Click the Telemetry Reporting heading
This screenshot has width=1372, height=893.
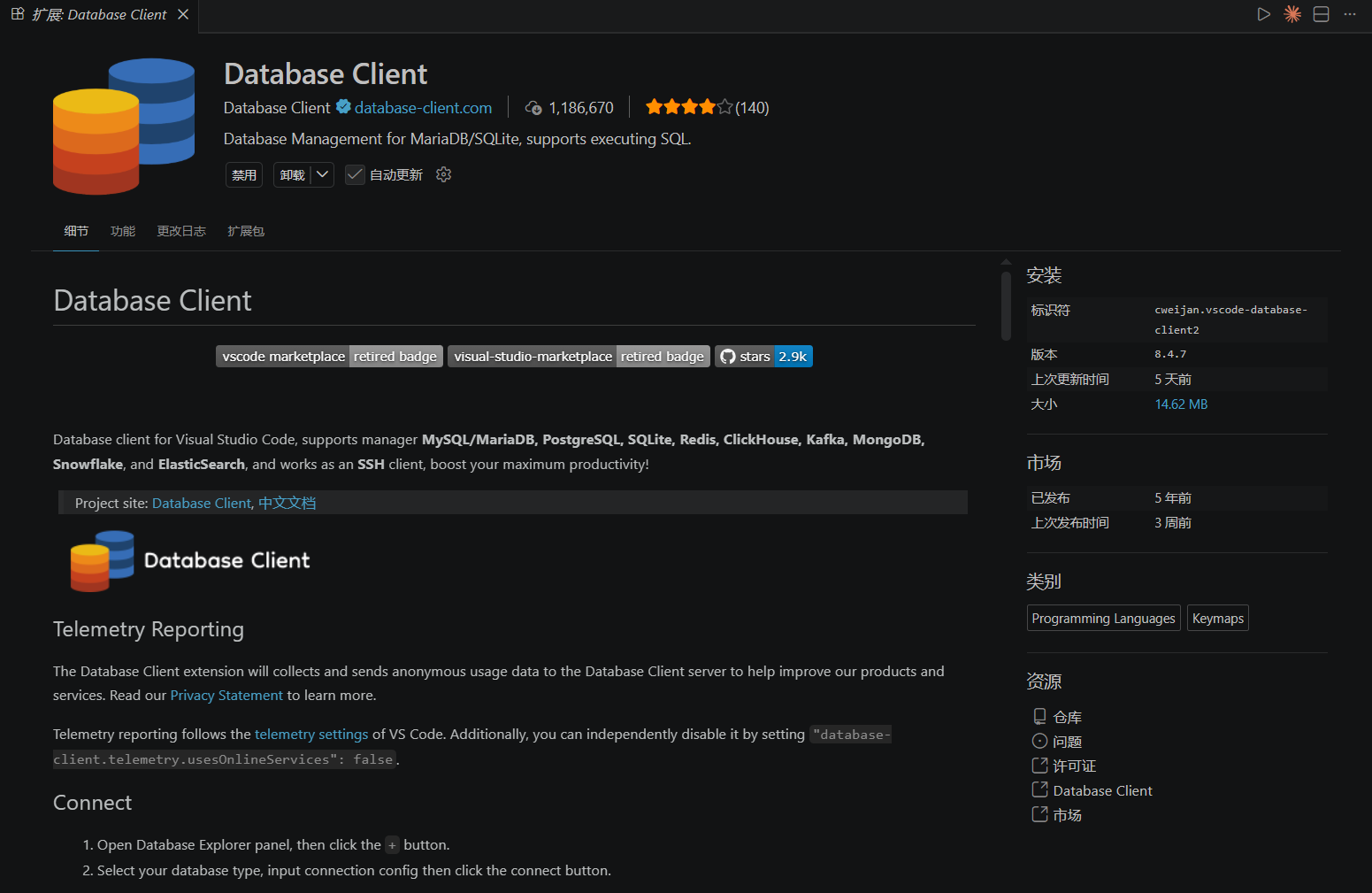point(149,629)
